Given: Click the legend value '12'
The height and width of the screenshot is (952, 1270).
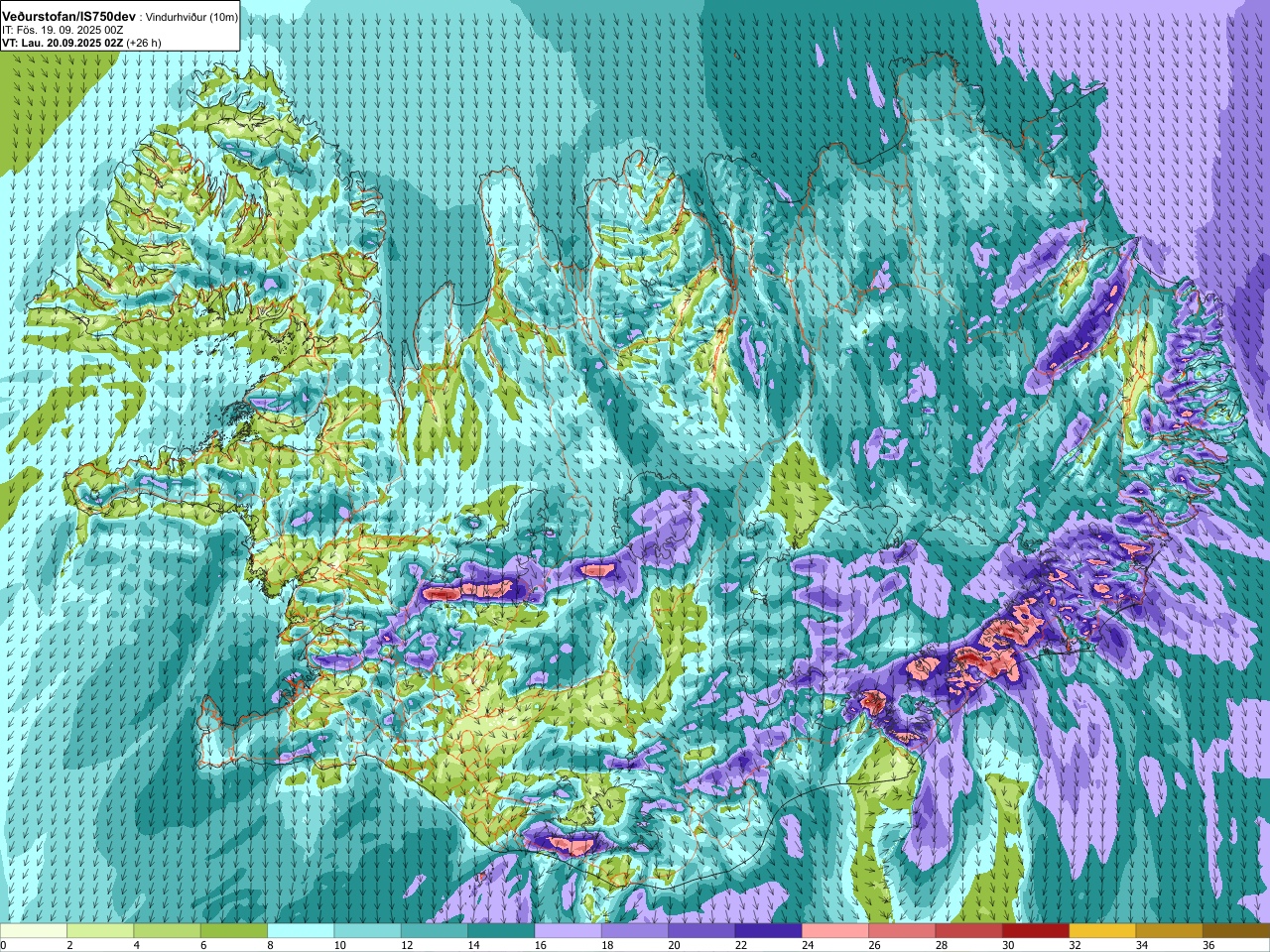Looking at the screenshot, I should click(x=407, y=945).
